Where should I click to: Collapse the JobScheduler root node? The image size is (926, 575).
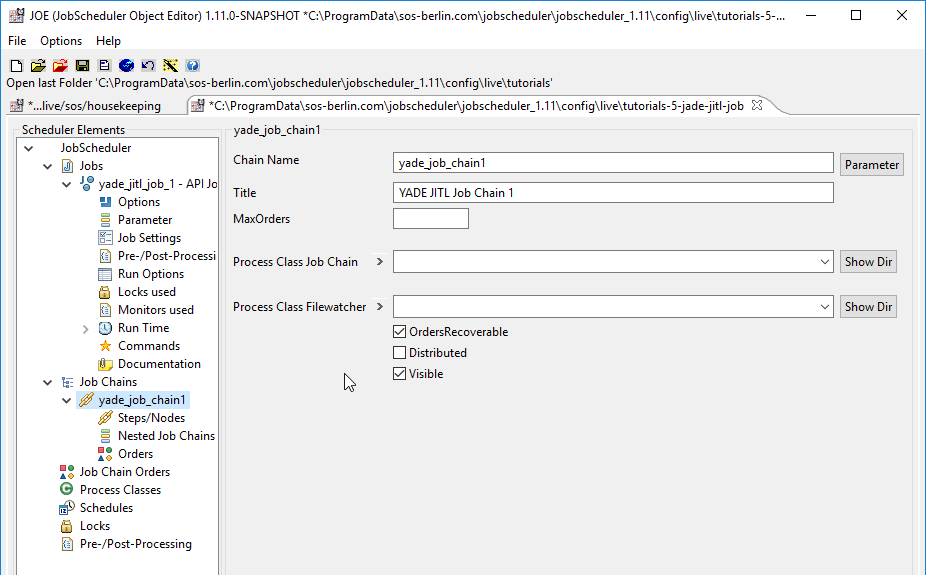click(x=28, y=148)
